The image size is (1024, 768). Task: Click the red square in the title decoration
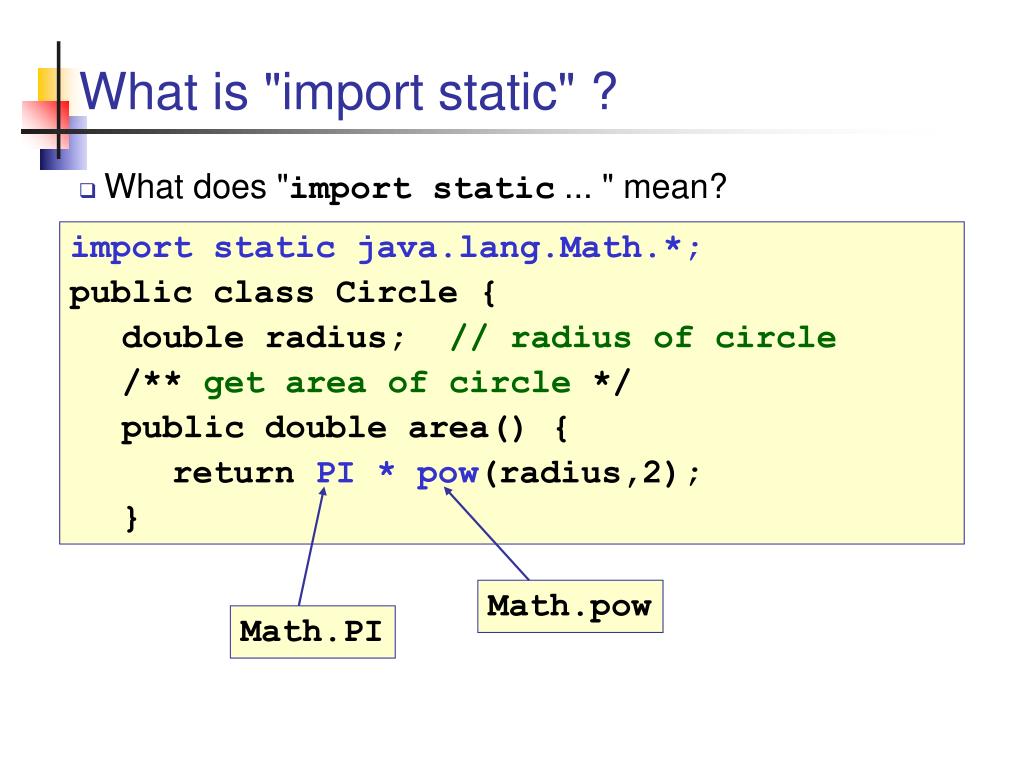coord(46,124)
